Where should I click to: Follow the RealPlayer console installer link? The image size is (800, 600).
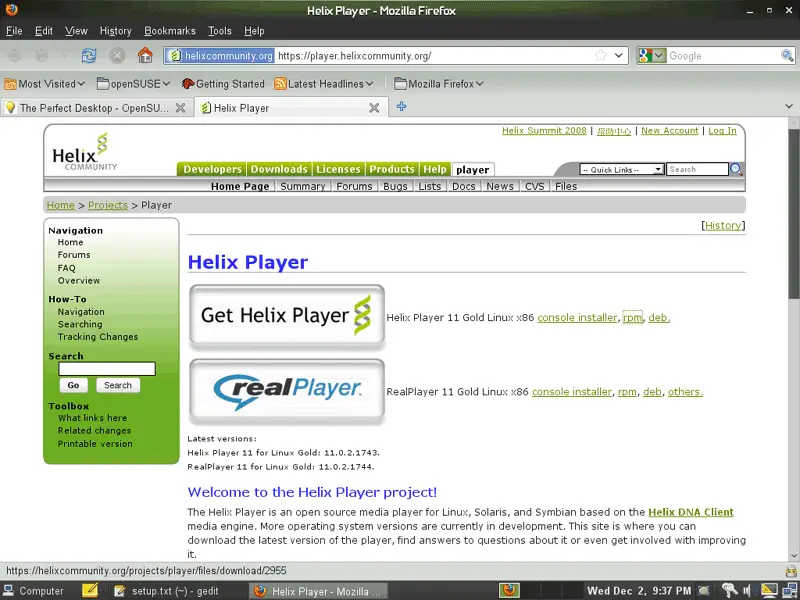(571, 392)
